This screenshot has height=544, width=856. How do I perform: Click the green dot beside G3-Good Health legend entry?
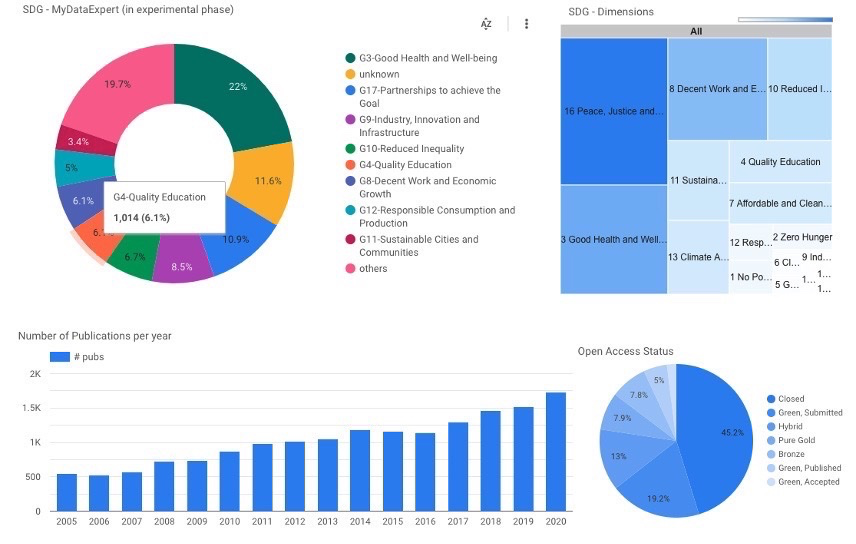[350, 58]
